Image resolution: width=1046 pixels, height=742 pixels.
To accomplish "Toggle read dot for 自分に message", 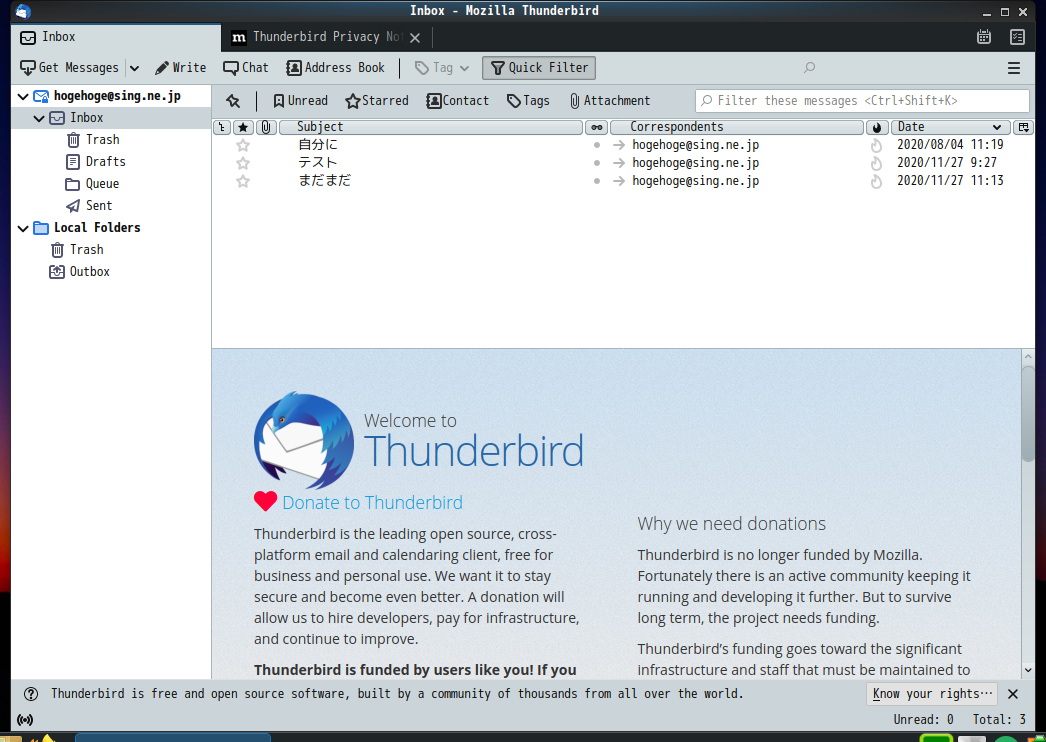I will pos(596,145).
